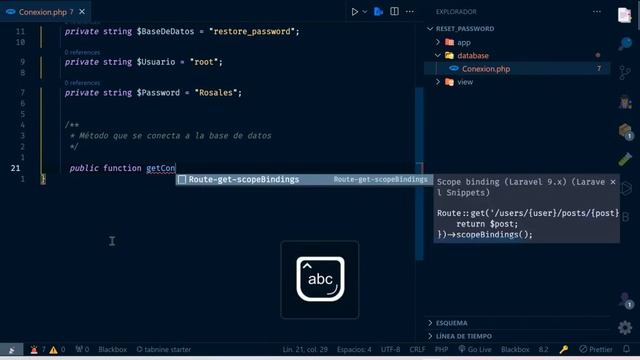Click the EXPLORADOR panel title

[x=456, y=12]
